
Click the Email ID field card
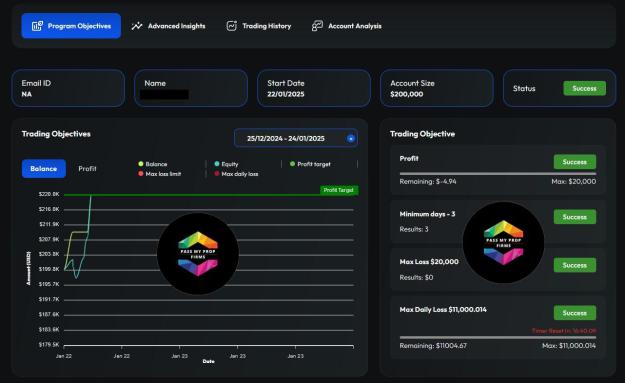pyautogui.click(x=68, y=88)
